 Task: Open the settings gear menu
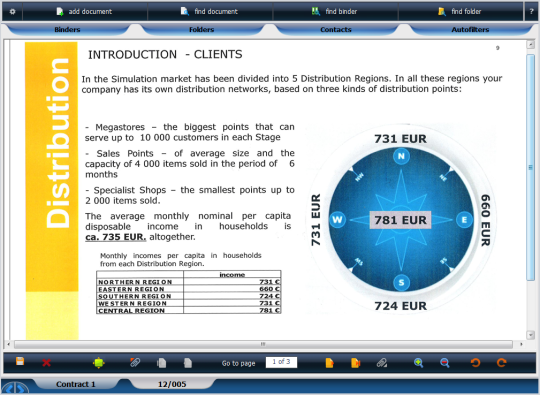pyautogui.click(x=12, y=11)
